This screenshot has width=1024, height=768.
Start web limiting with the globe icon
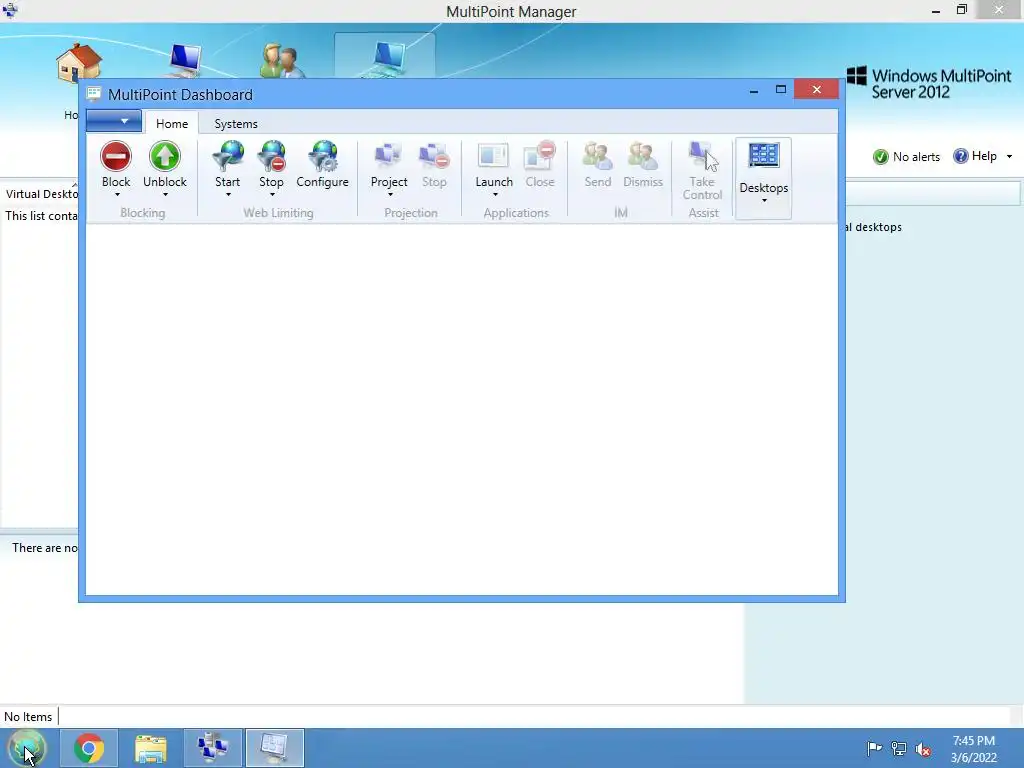228,157
